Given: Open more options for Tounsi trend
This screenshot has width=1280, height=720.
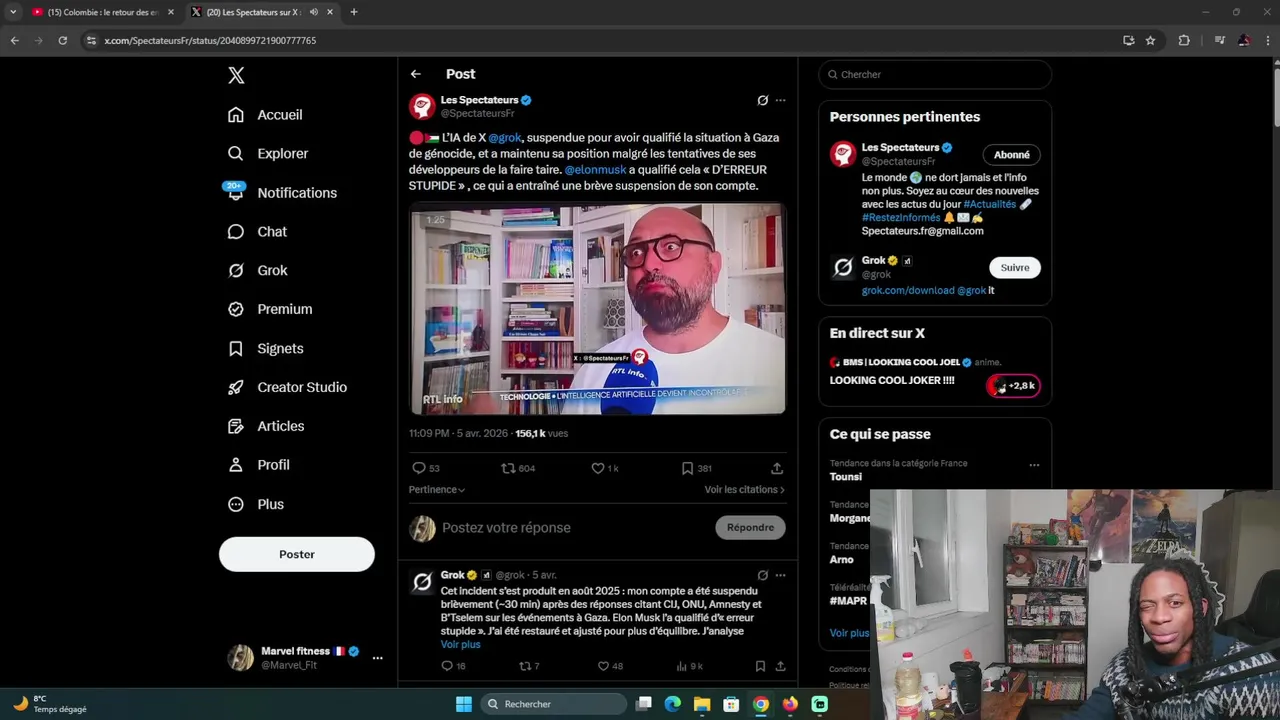Looking at the screenshot, I should (1034, 465).
